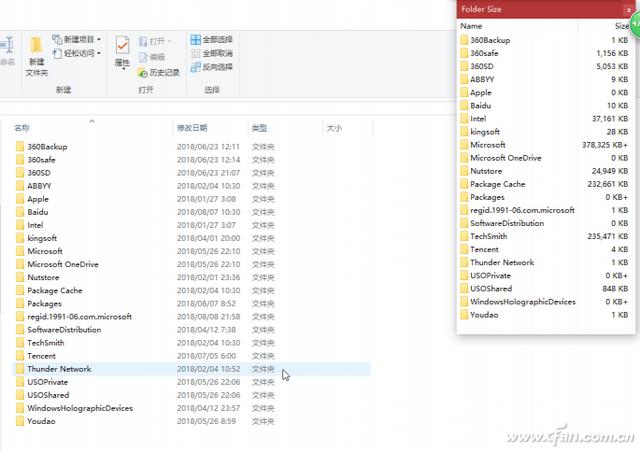Screen dimensions: 640x452
Task: Close the Folder Size window
Action: 629,9
